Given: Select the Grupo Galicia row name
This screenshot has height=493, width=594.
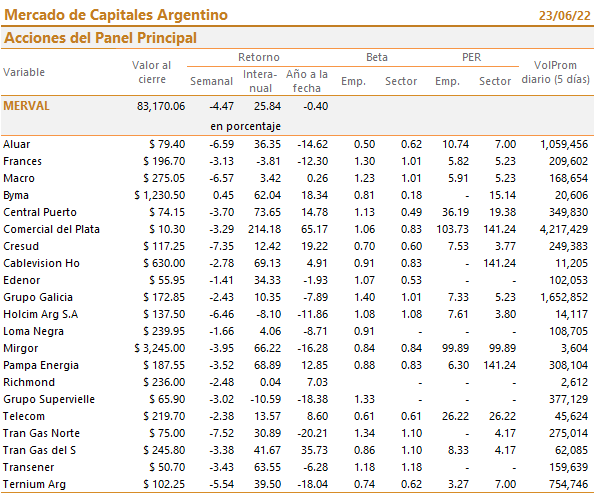Looking at the screenshot, I should pyautogui.click(x=38, y=297).
